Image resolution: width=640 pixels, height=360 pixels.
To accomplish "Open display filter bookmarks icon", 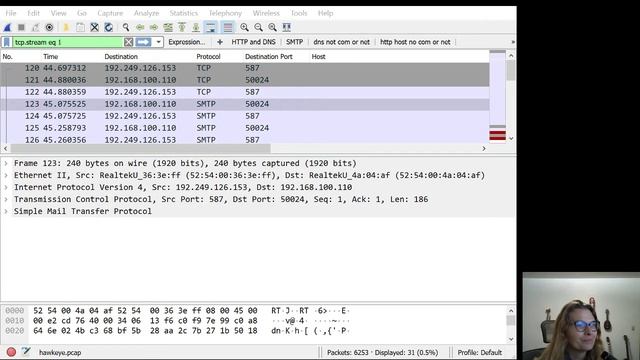I will point(7,42).
